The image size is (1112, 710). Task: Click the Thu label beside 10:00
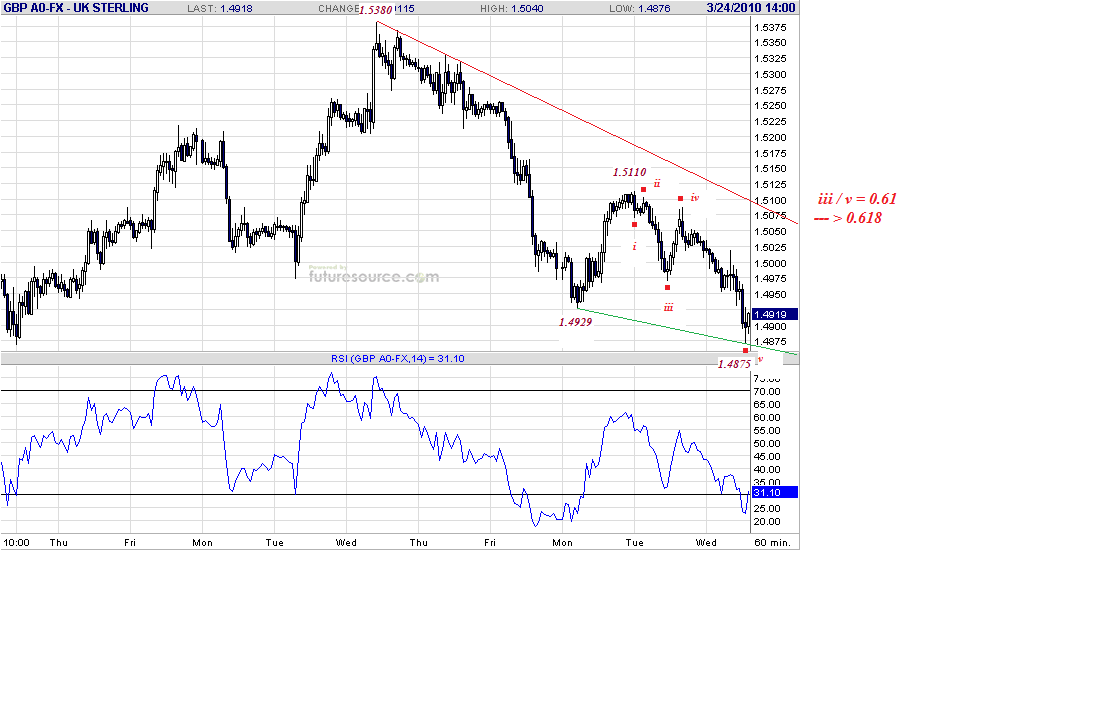click(59, 543)
